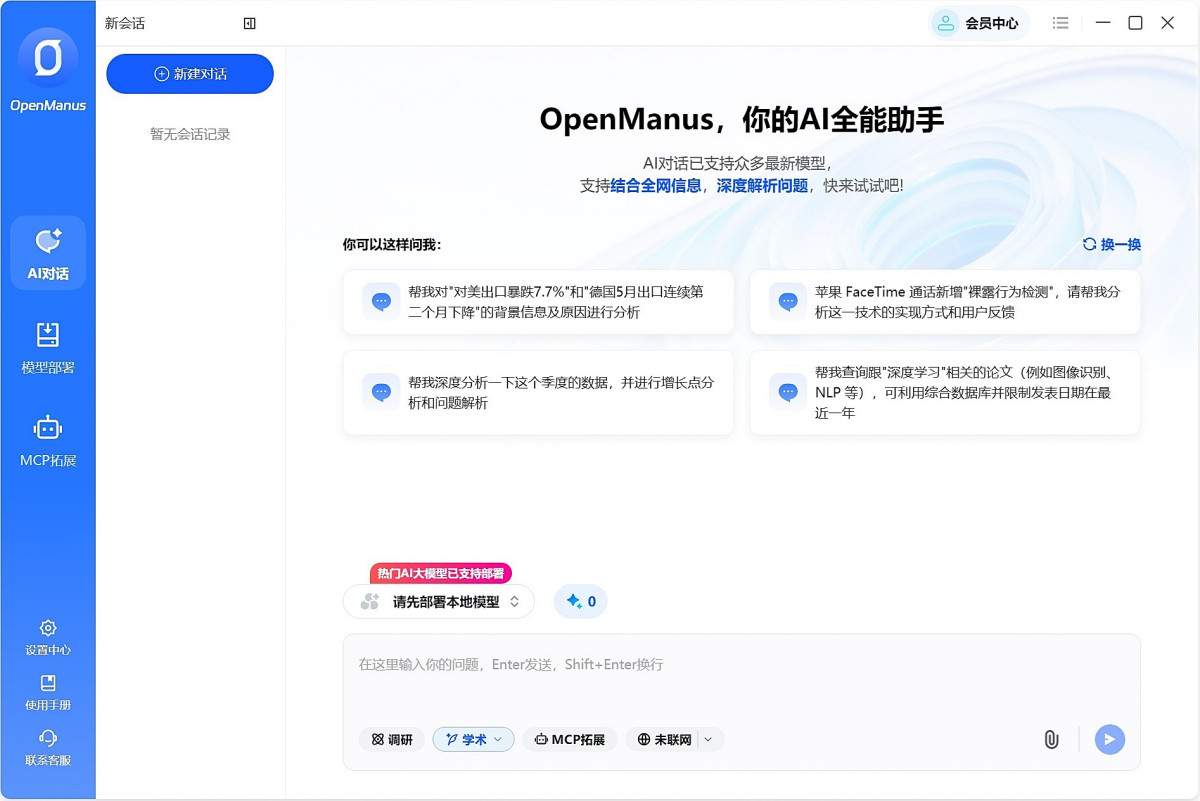1200x801 pixels.
Task: Open the 模型部署 sidebar section
Action: (48, 347)
